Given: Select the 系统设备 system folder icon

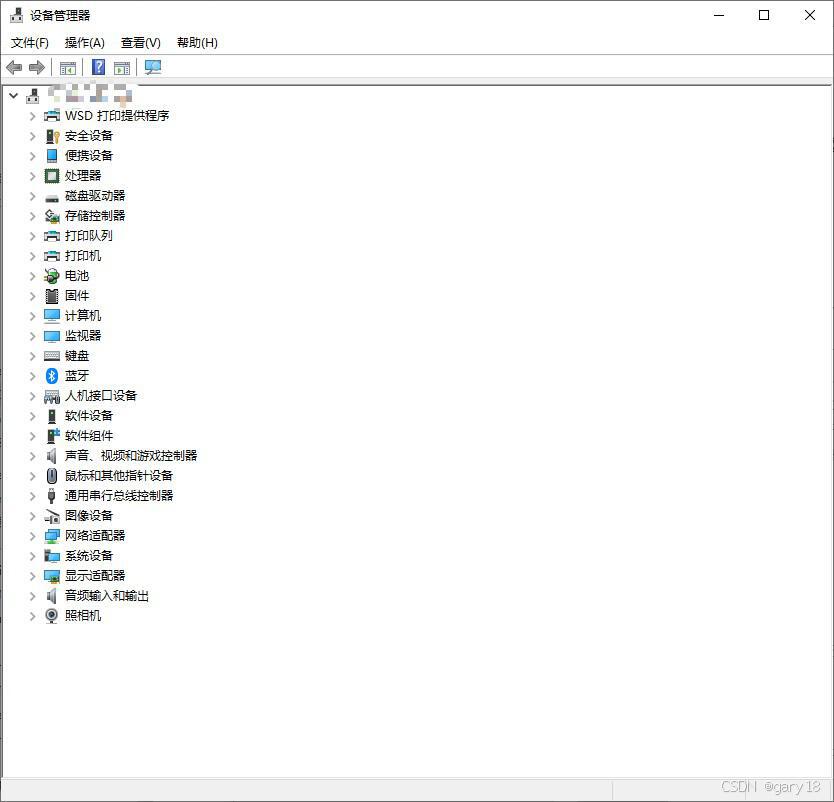Looking at the screenshot, I should click(x=52, y=556).
